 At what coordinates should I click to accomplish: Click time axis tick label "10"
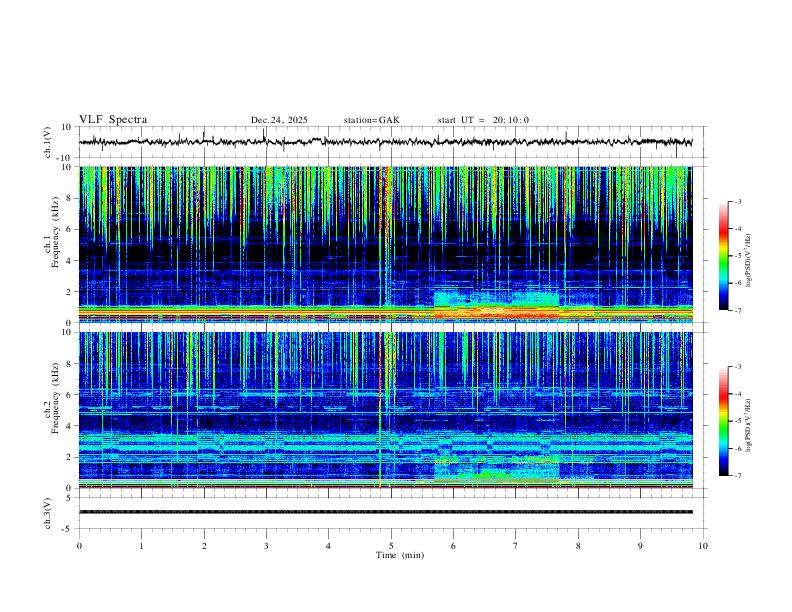coord(703,546)
